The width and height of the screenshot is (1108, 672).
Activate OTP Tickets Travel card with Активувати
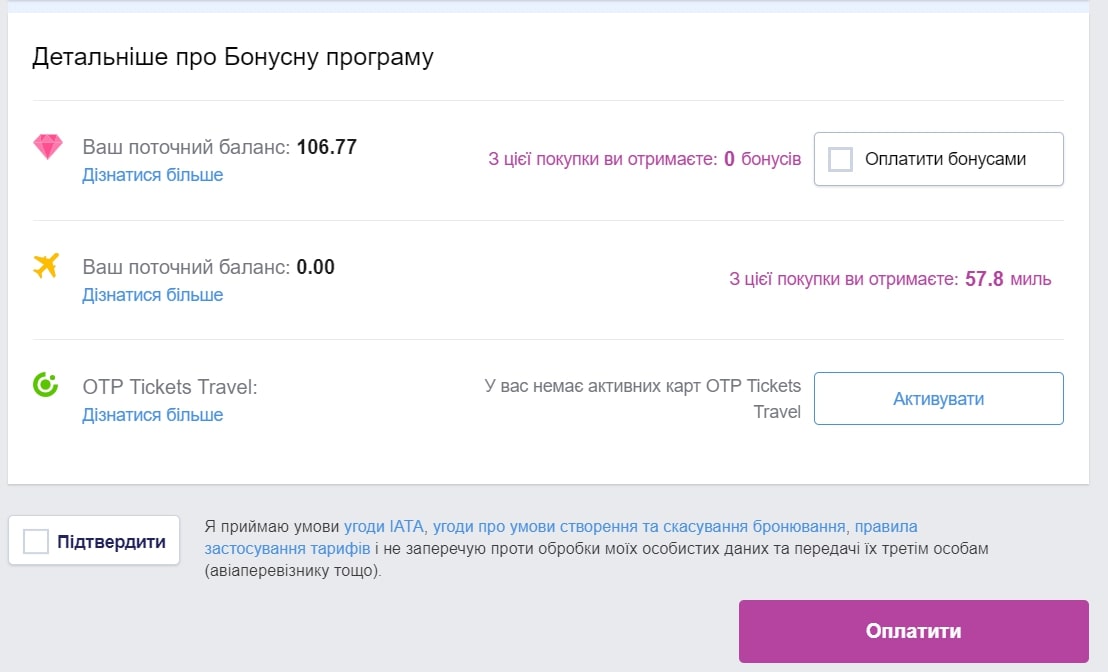click(938, 399)
